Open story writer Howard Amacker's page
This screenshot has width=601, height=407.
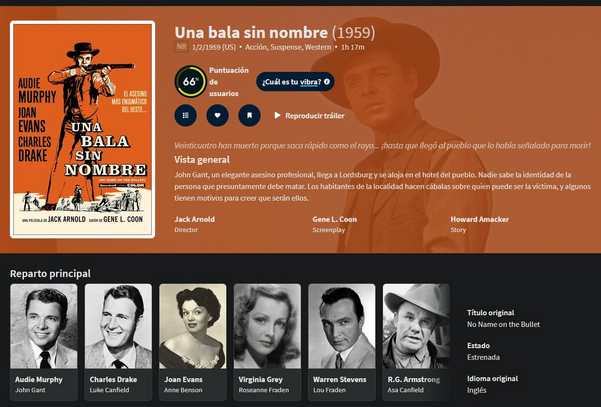click(479, 220)
